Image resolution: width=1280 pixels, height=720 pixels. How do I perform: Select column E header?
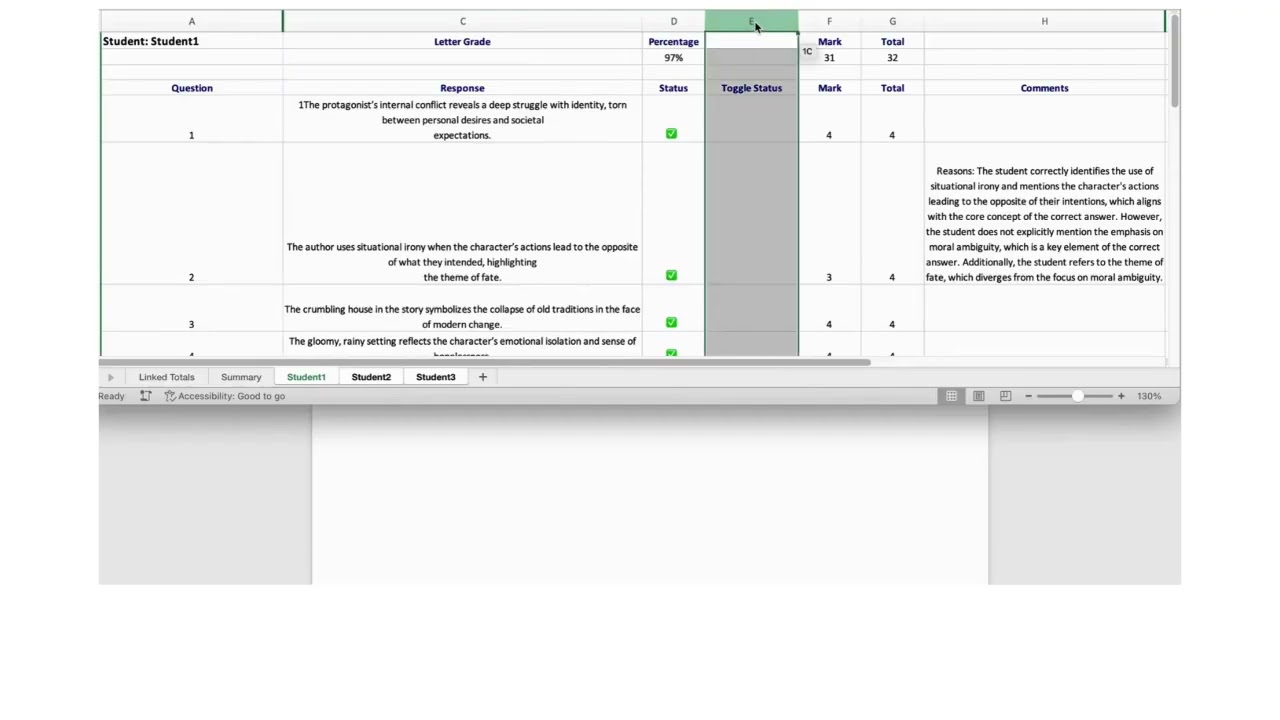tap(751, 21)
